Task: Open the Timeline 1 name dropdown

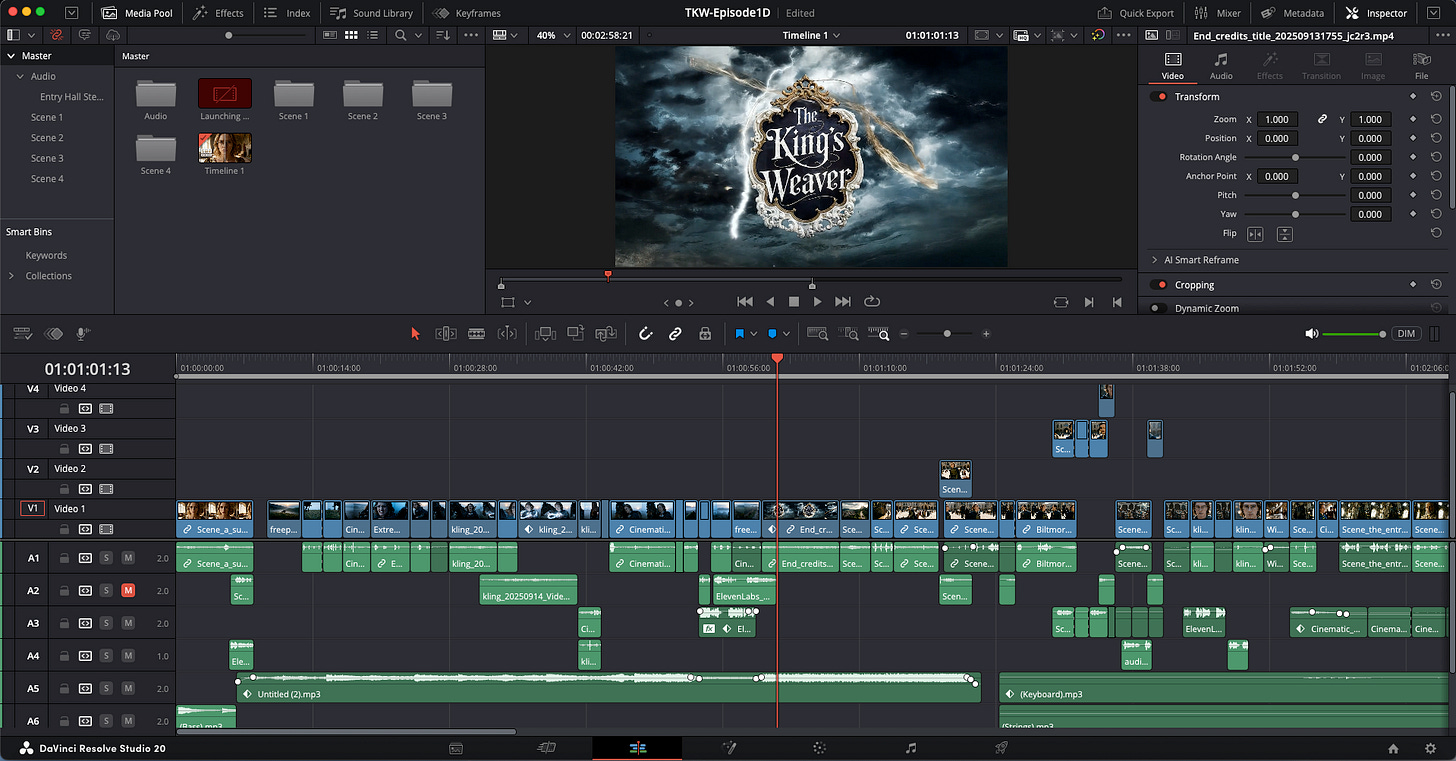Action: coord(811,35)
